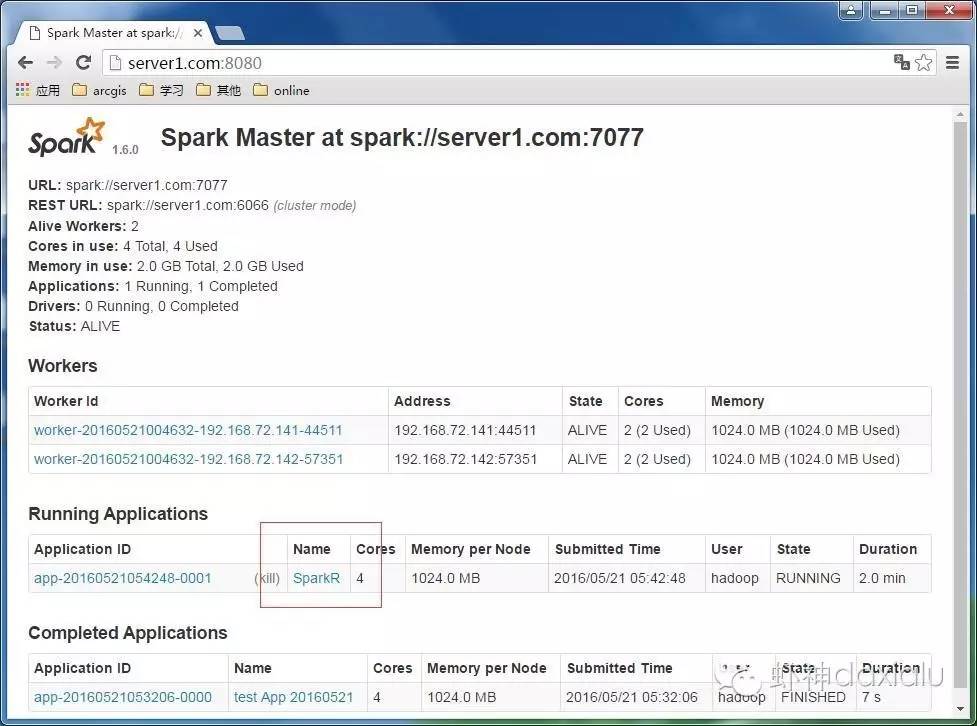Click the REST URL spark://server1.com:6066 text
The width and height of the screenshot is (977, 726).
point(188,205)
